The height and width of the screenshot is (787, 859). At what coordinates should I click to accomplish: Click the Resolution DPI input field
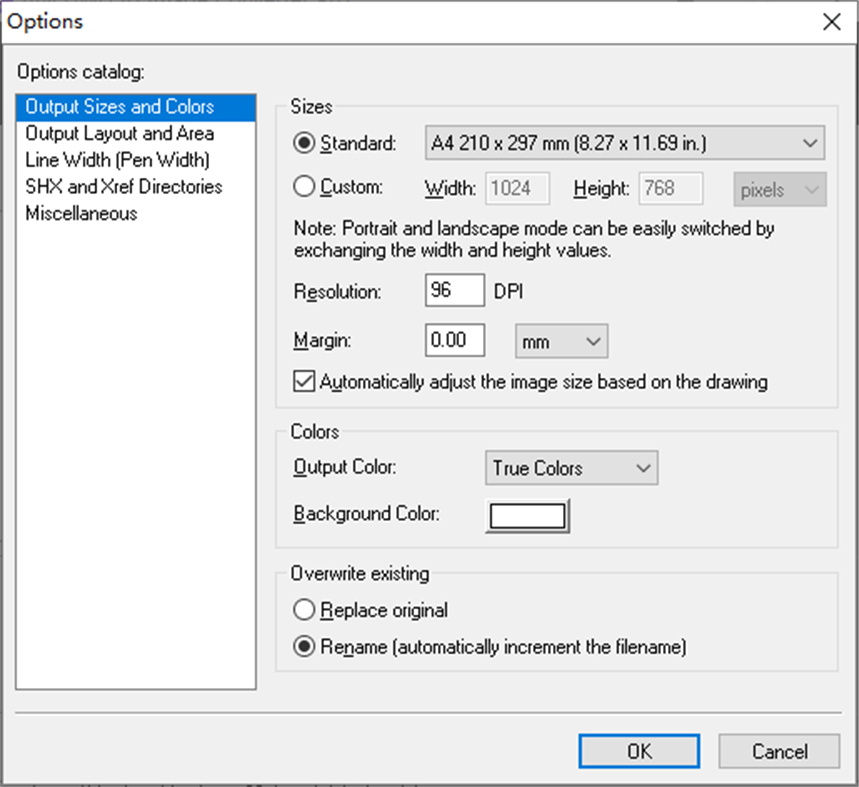point(454,290)
